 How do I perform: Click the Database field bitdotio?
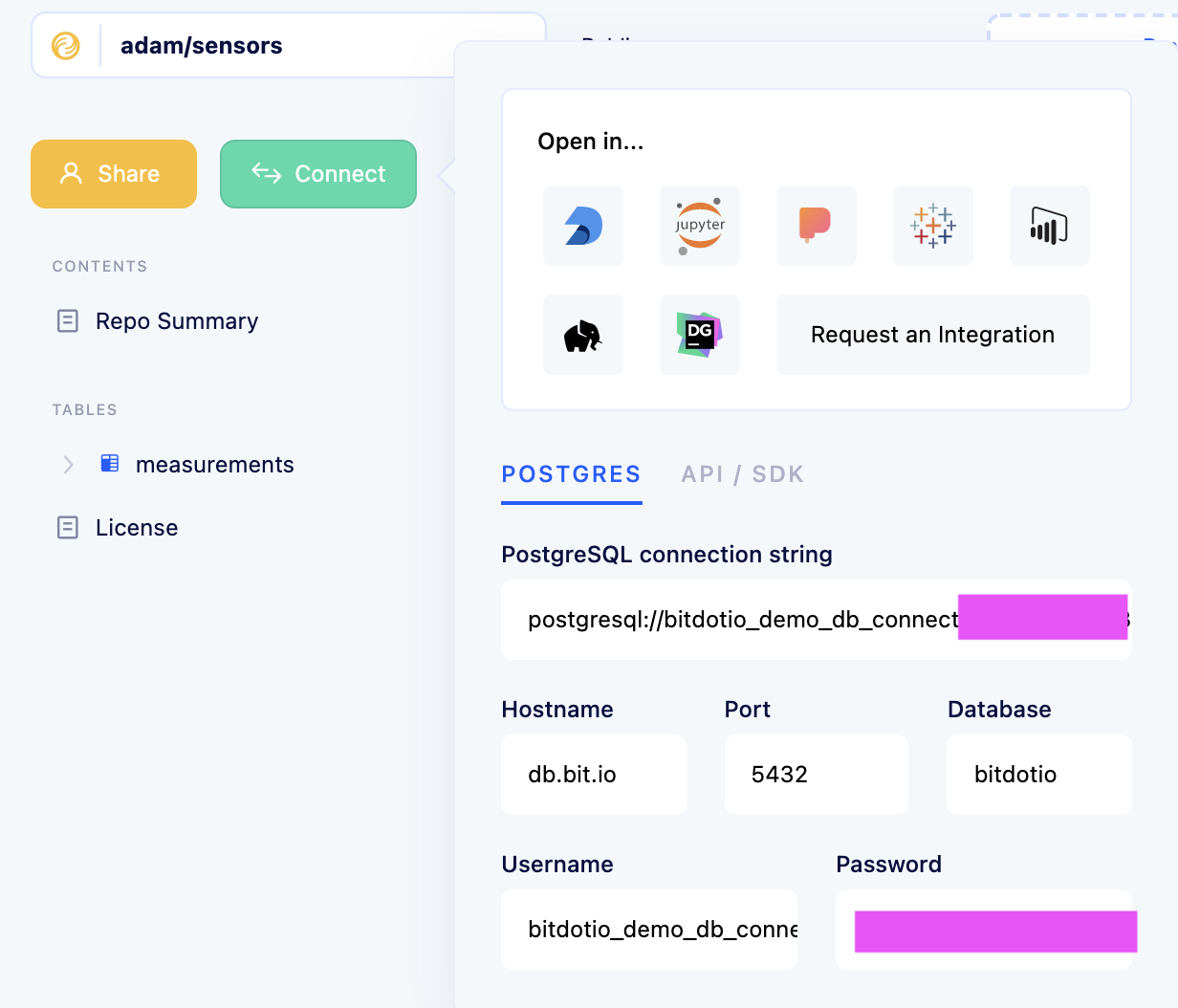[x=1039, y=775]
